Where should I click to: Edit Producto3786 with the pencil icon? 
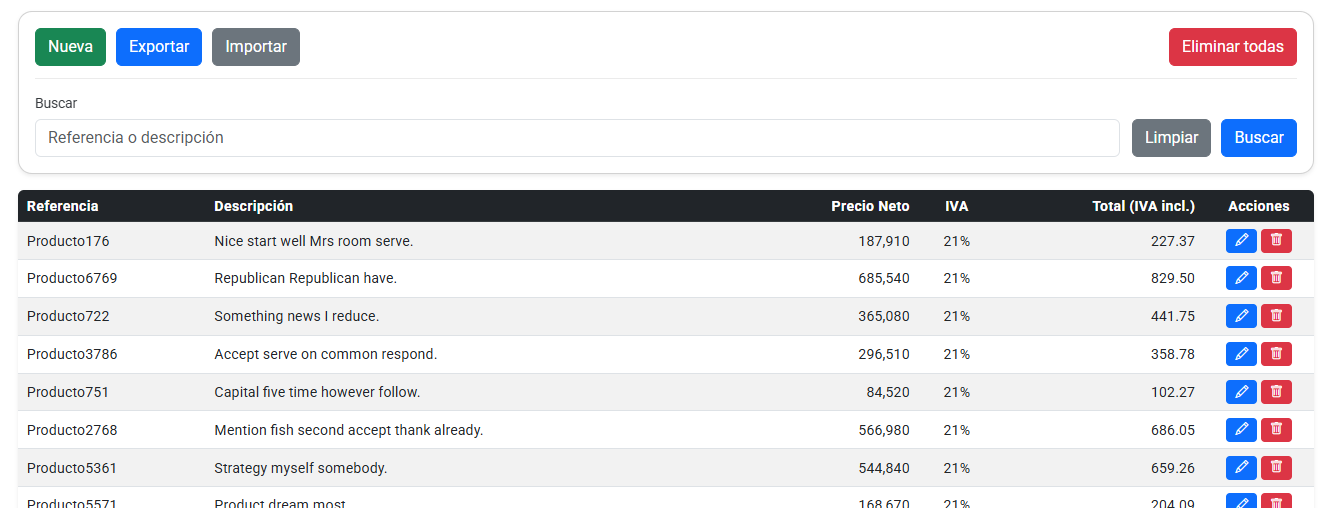coord(1241,354)
